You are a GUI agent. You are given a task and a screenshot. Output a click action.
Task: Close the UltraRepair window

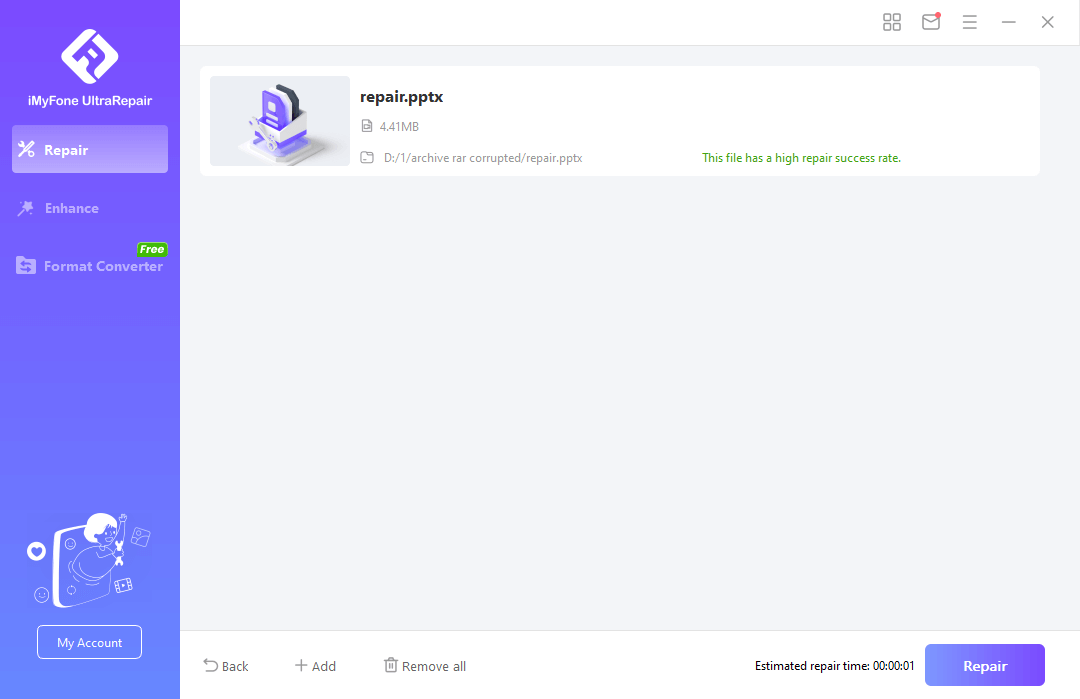1047,22
